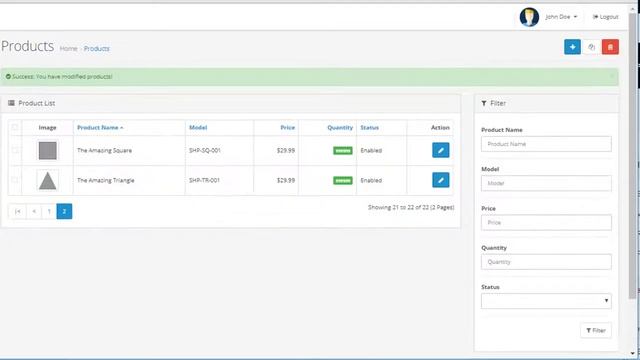The image size is (640, 360).
Task: Go to pagination page 1
Action: point(49,211)
